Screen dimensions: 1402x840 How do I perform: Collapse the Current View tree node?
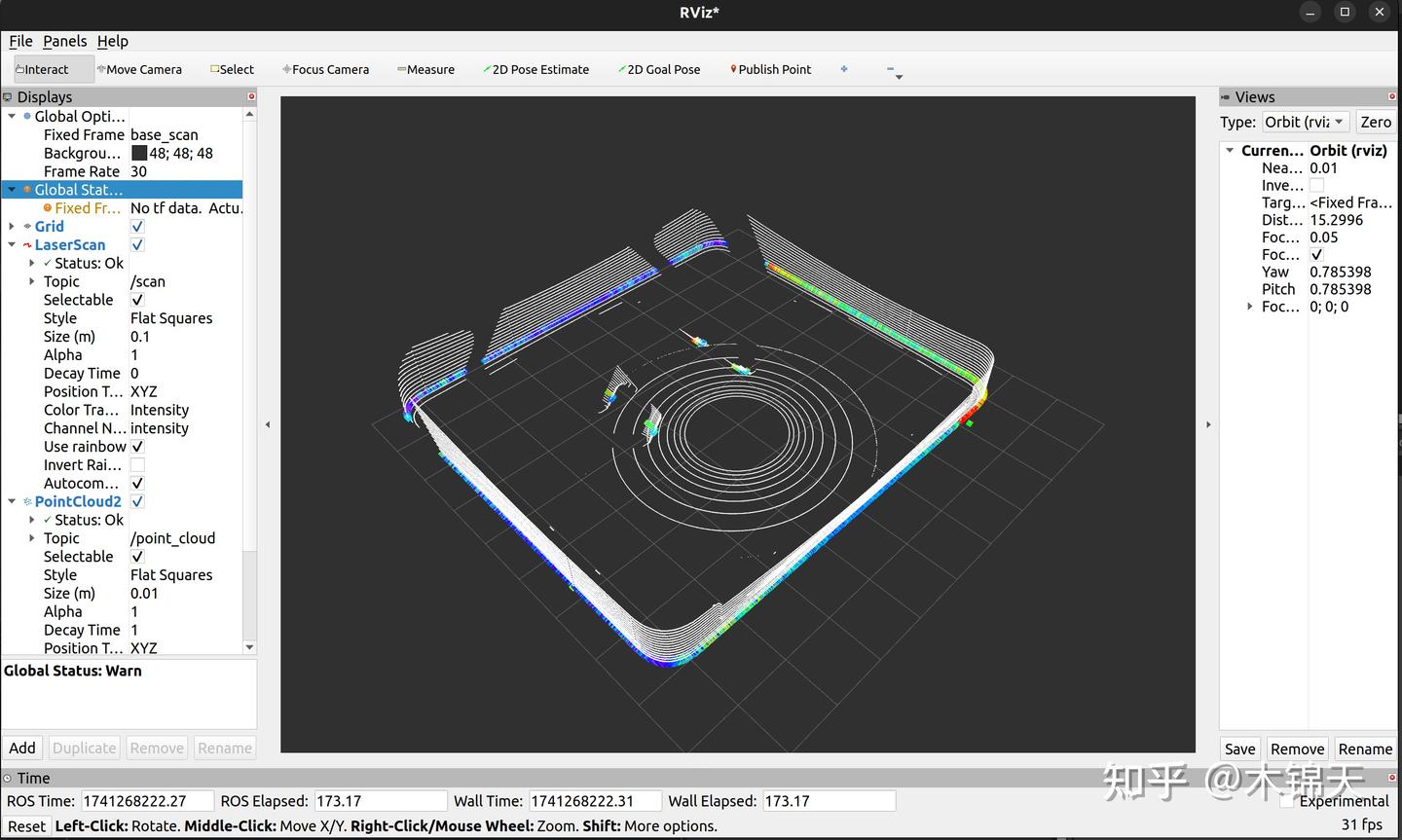point(1230,151)
